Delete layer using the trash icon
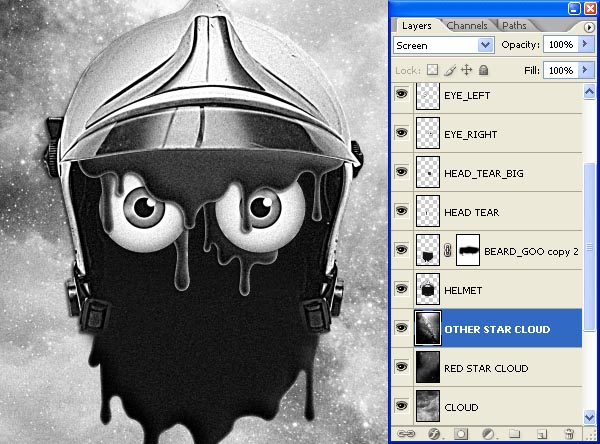This screenshot has width=600, height=444. click(569, 434)
